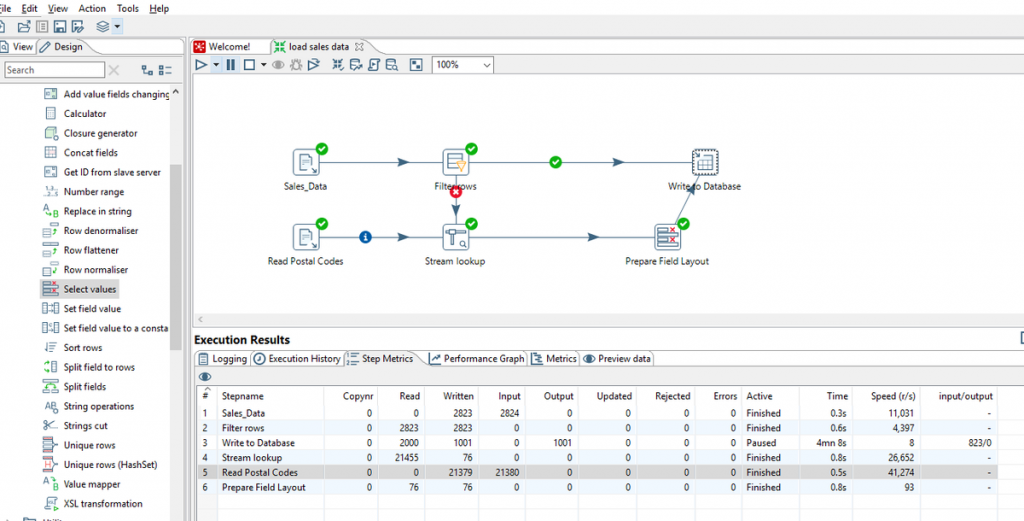Click the explore repository icon

pos(42,26)
